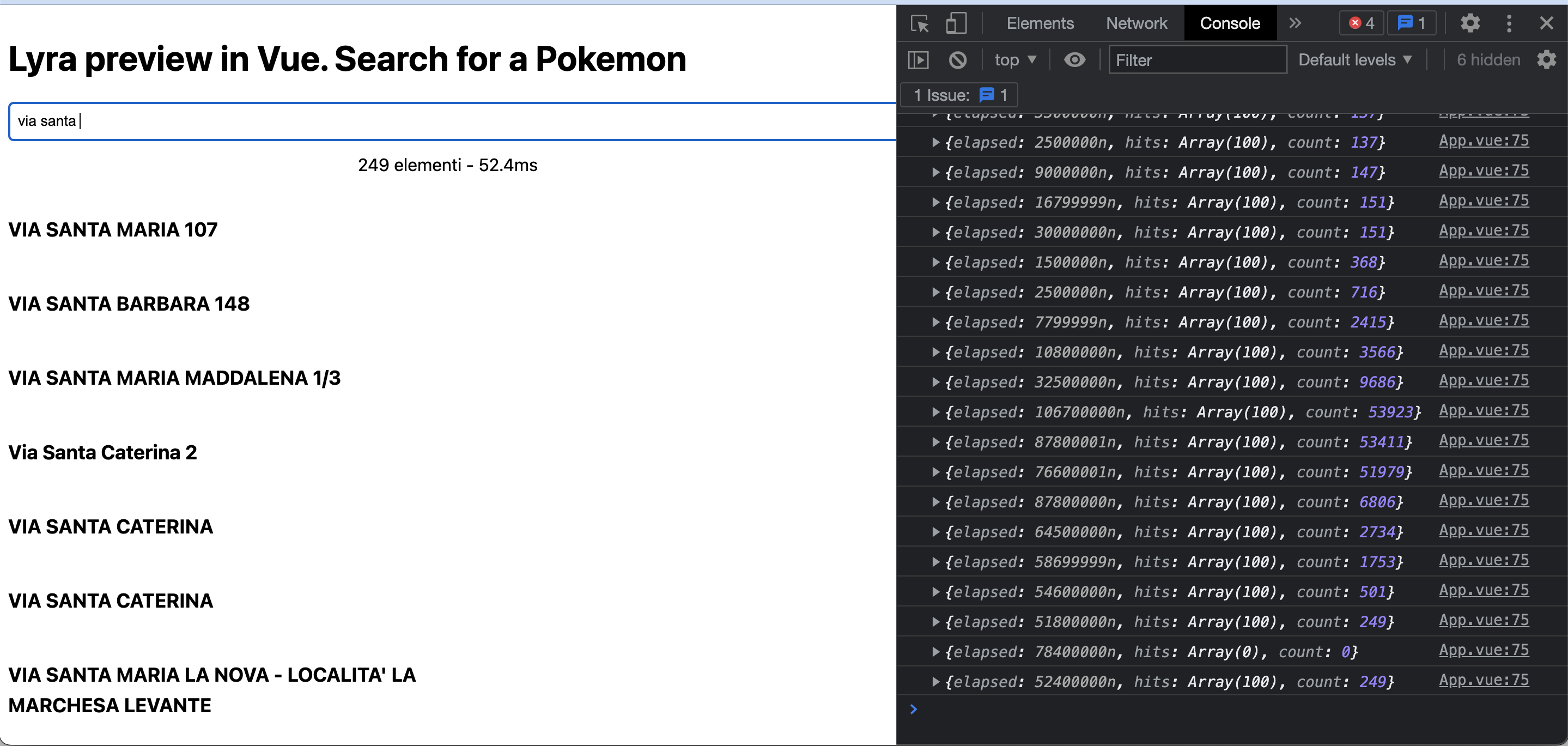
Task: Show the console sidebar
Action: (x=919, y=60)
